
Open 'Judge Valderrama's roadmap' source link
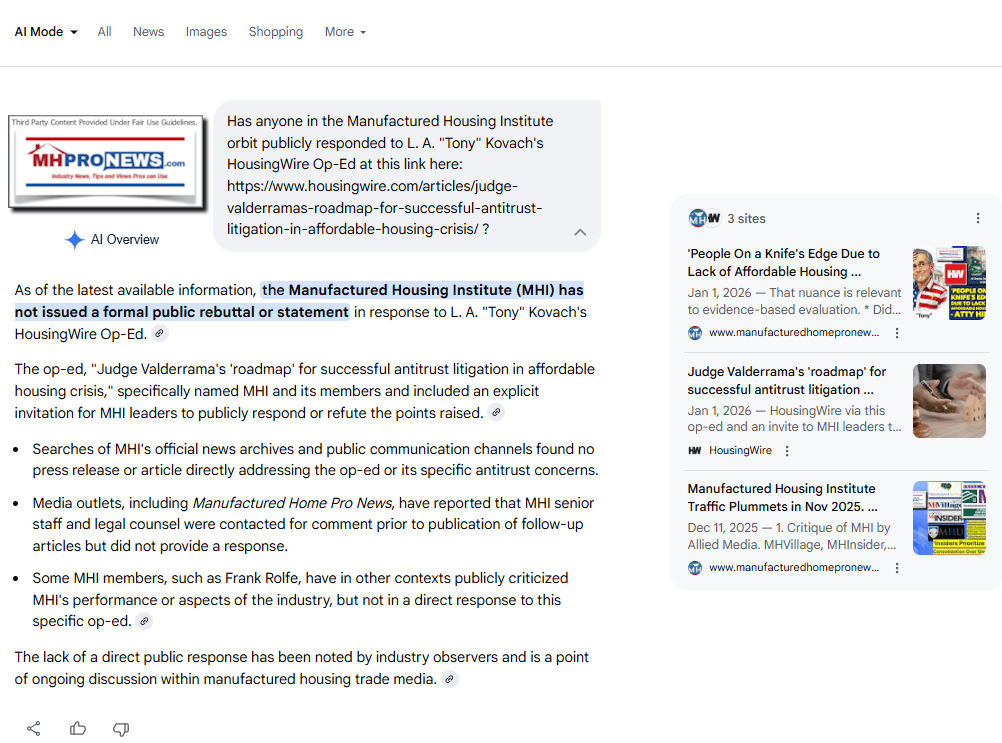pos(786,380)
